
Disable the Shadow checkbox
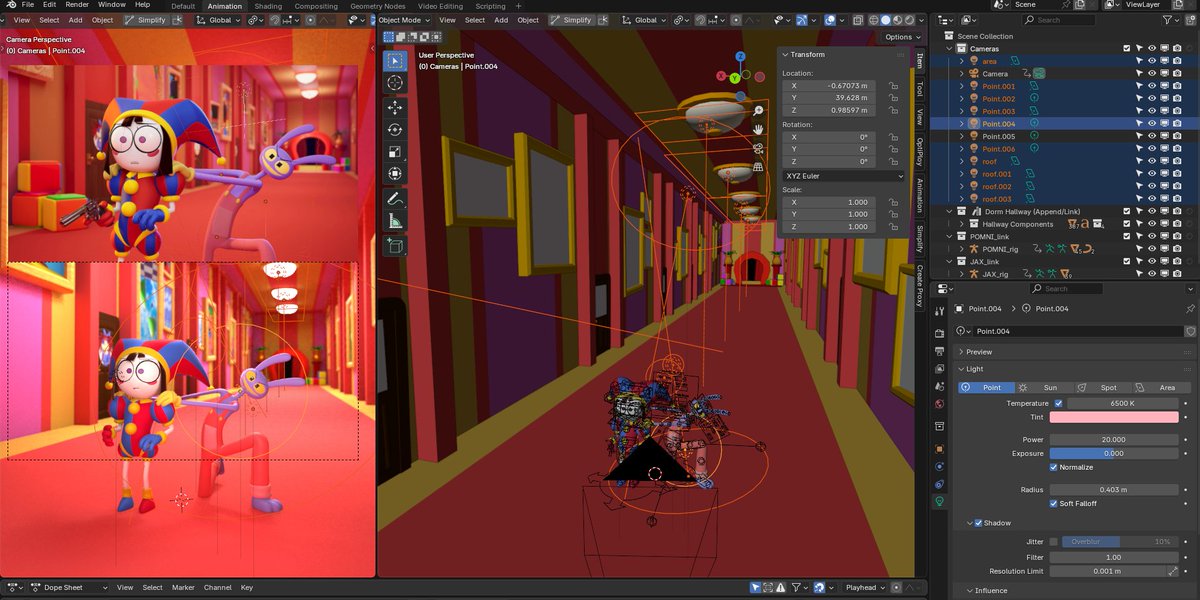pos(978,523)
